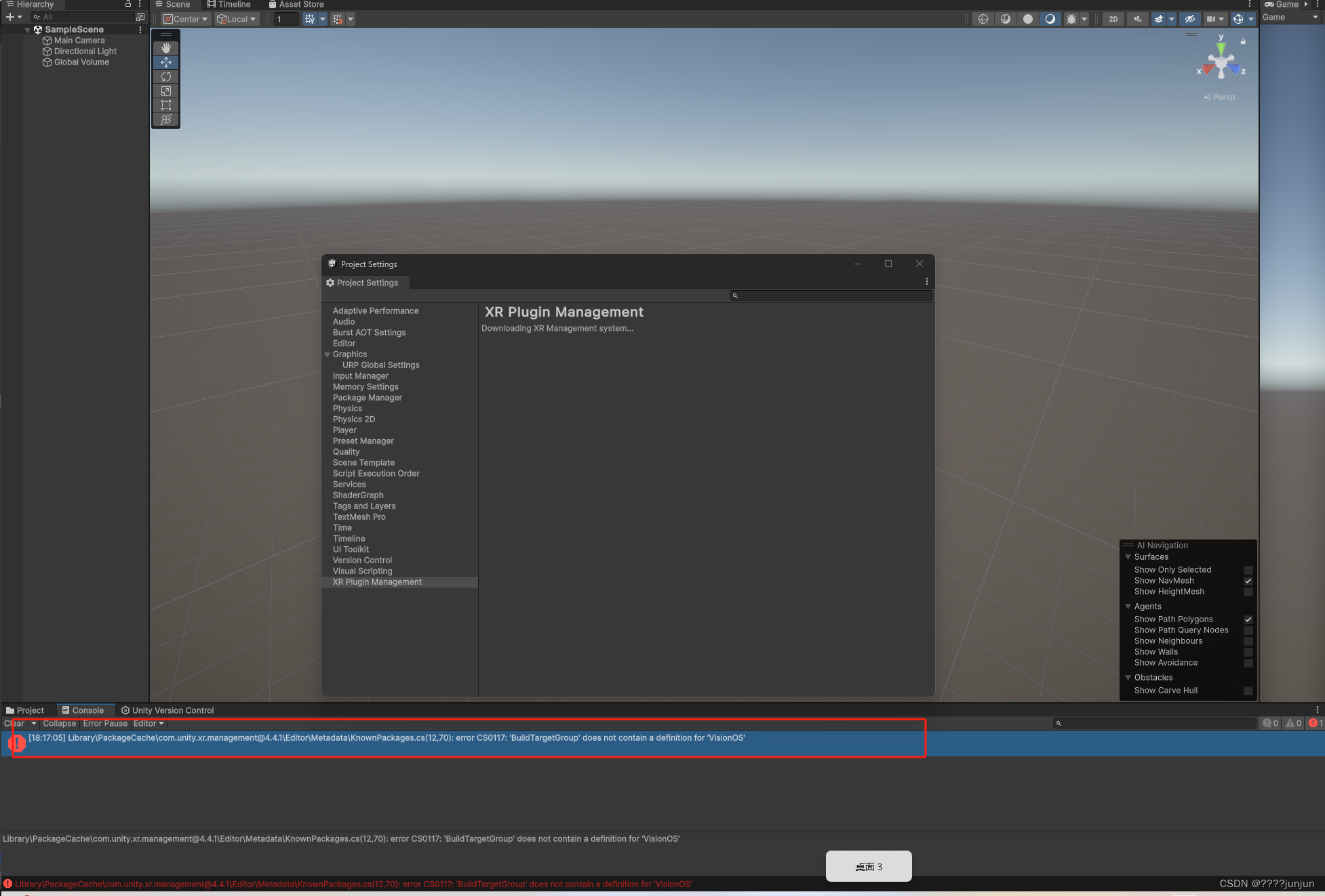Collapse the Graphics settings section
Viewport: 1325px width, 896px height.
tap(327, 354)
